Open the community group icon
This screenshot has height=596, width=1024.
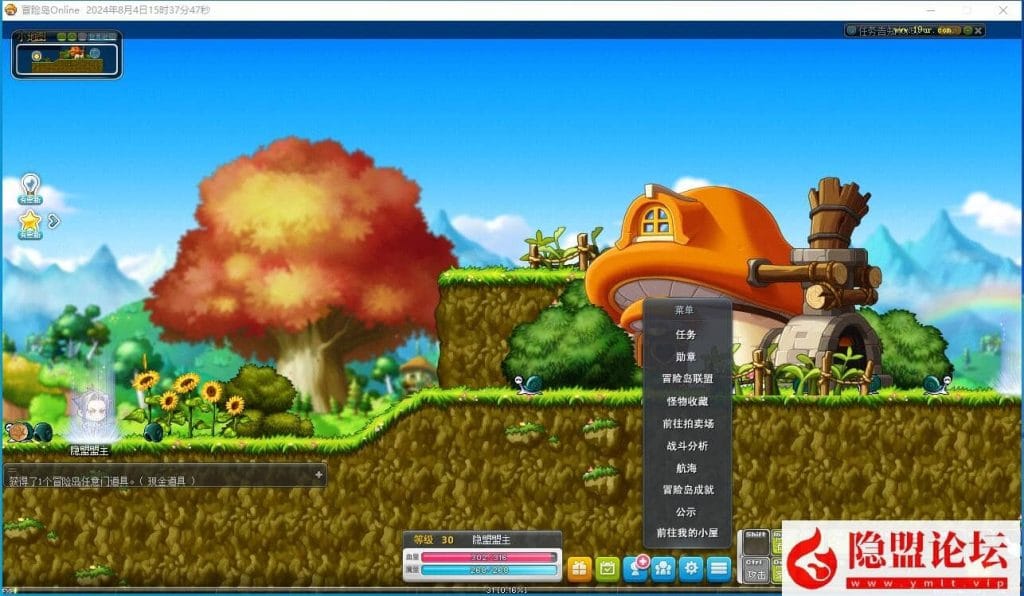663,569
